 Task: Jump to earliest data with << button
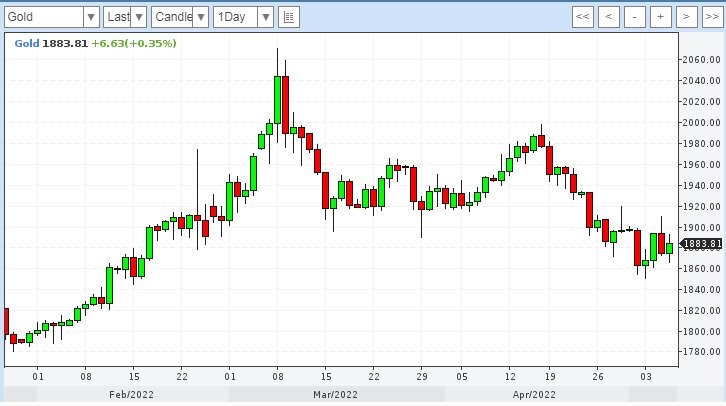pos(582,17)
